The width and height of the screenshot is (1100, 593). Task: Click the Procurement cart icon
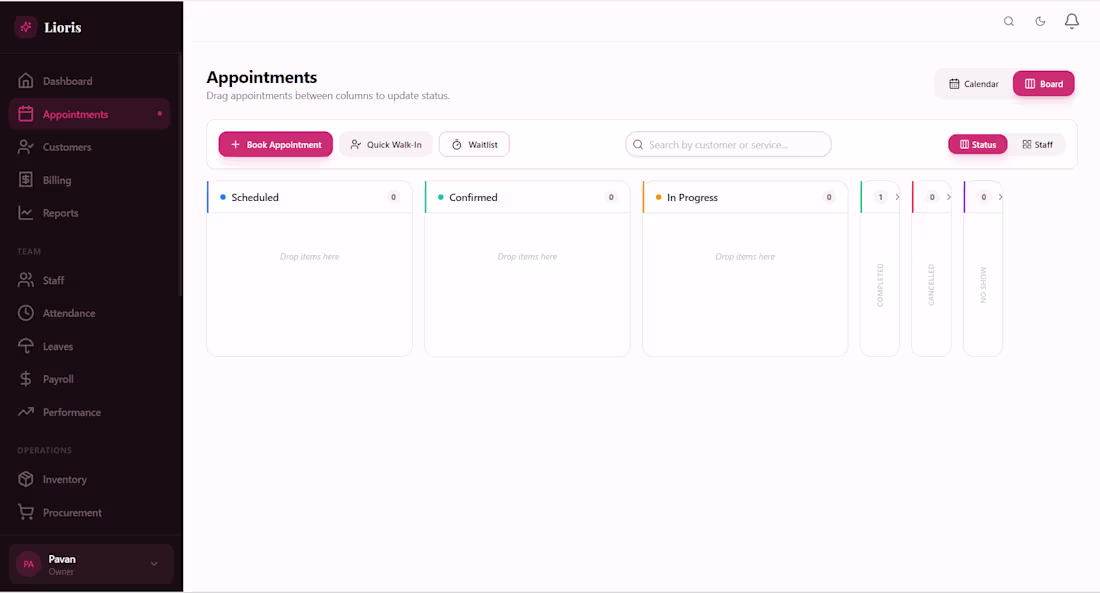click(x=26, y=512)
